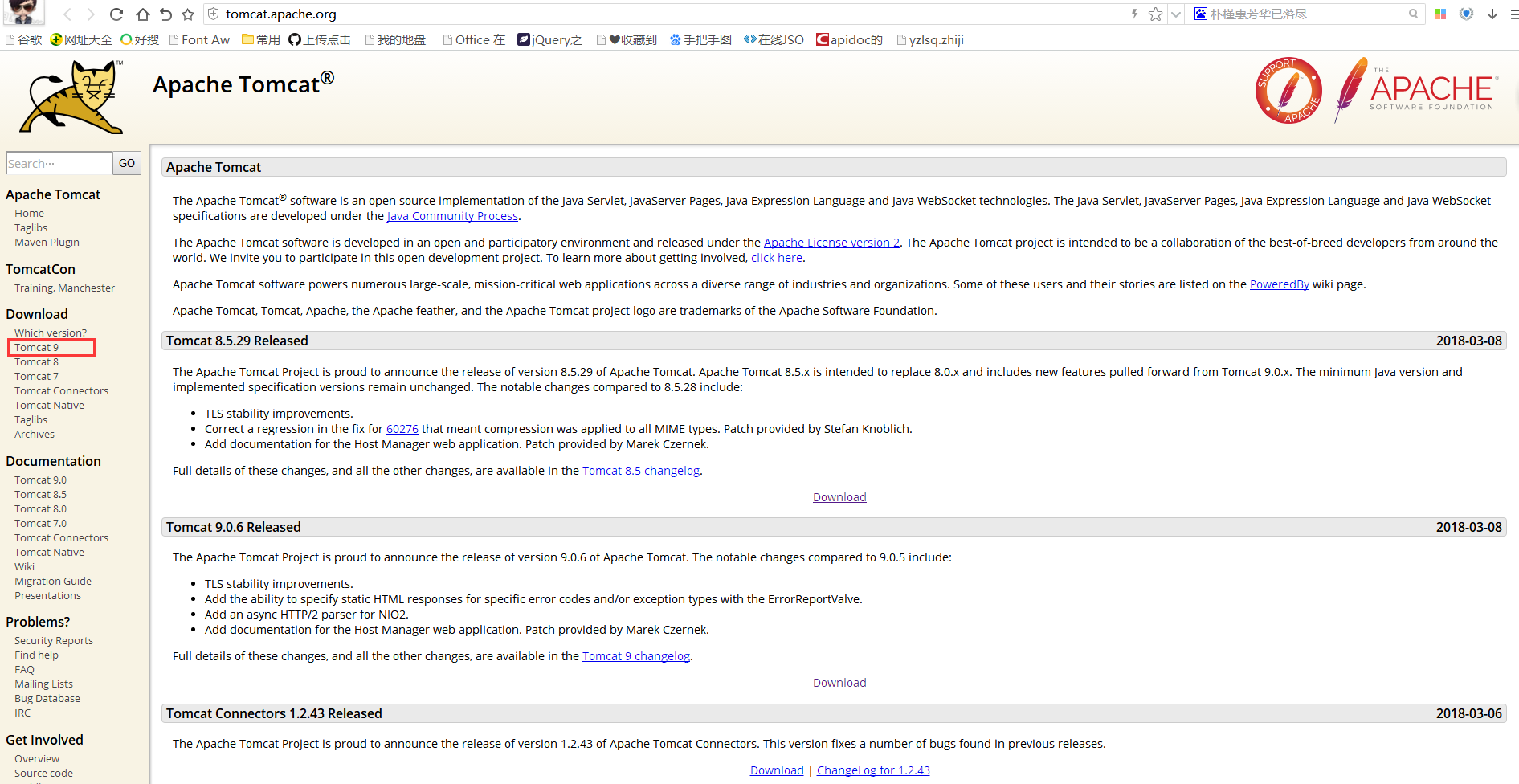Open the Bug Database link
Screen dimensions: 1519x784
47,698
